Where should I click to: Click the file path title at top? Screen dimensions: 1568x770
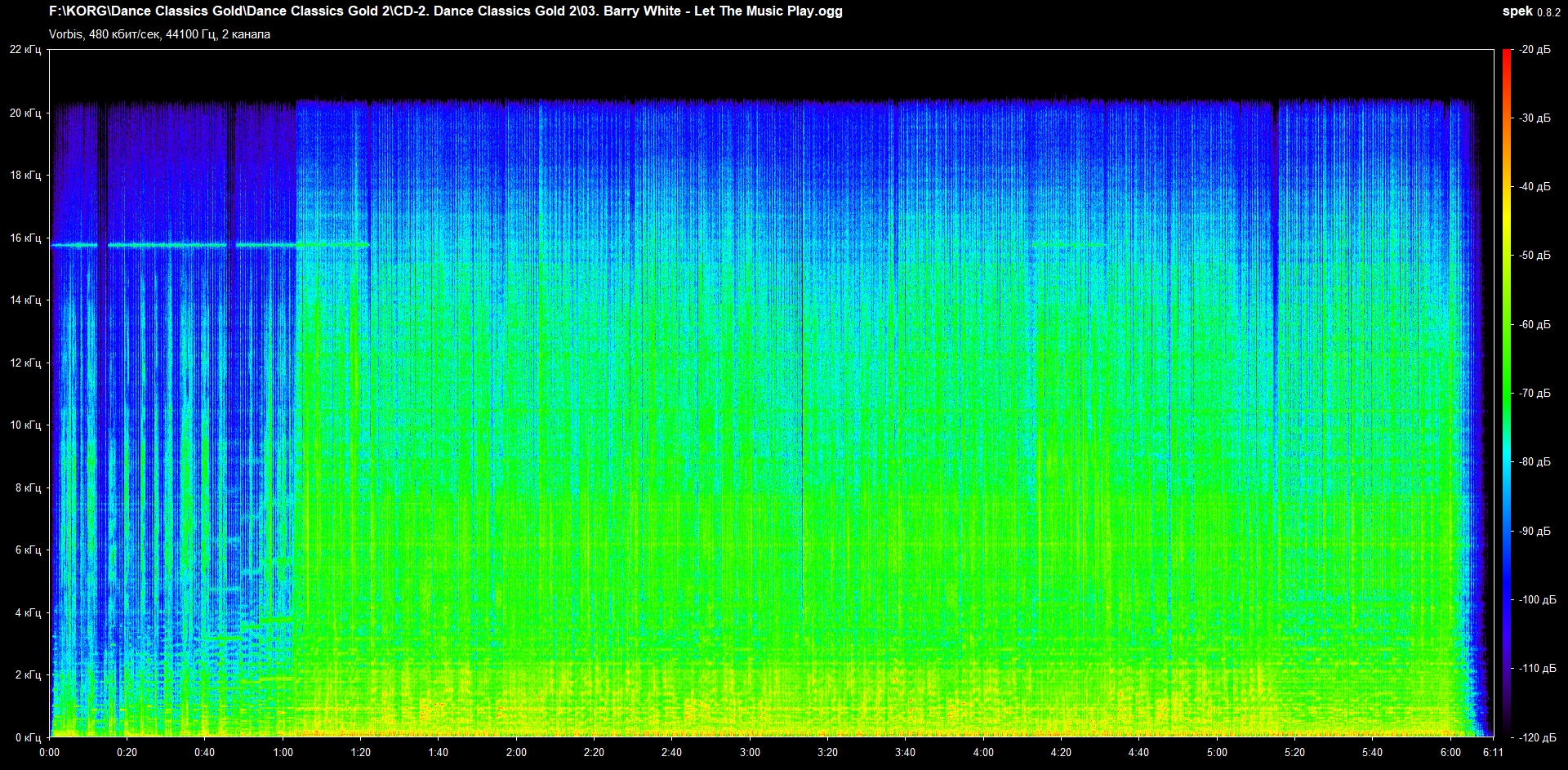(445, 11)
